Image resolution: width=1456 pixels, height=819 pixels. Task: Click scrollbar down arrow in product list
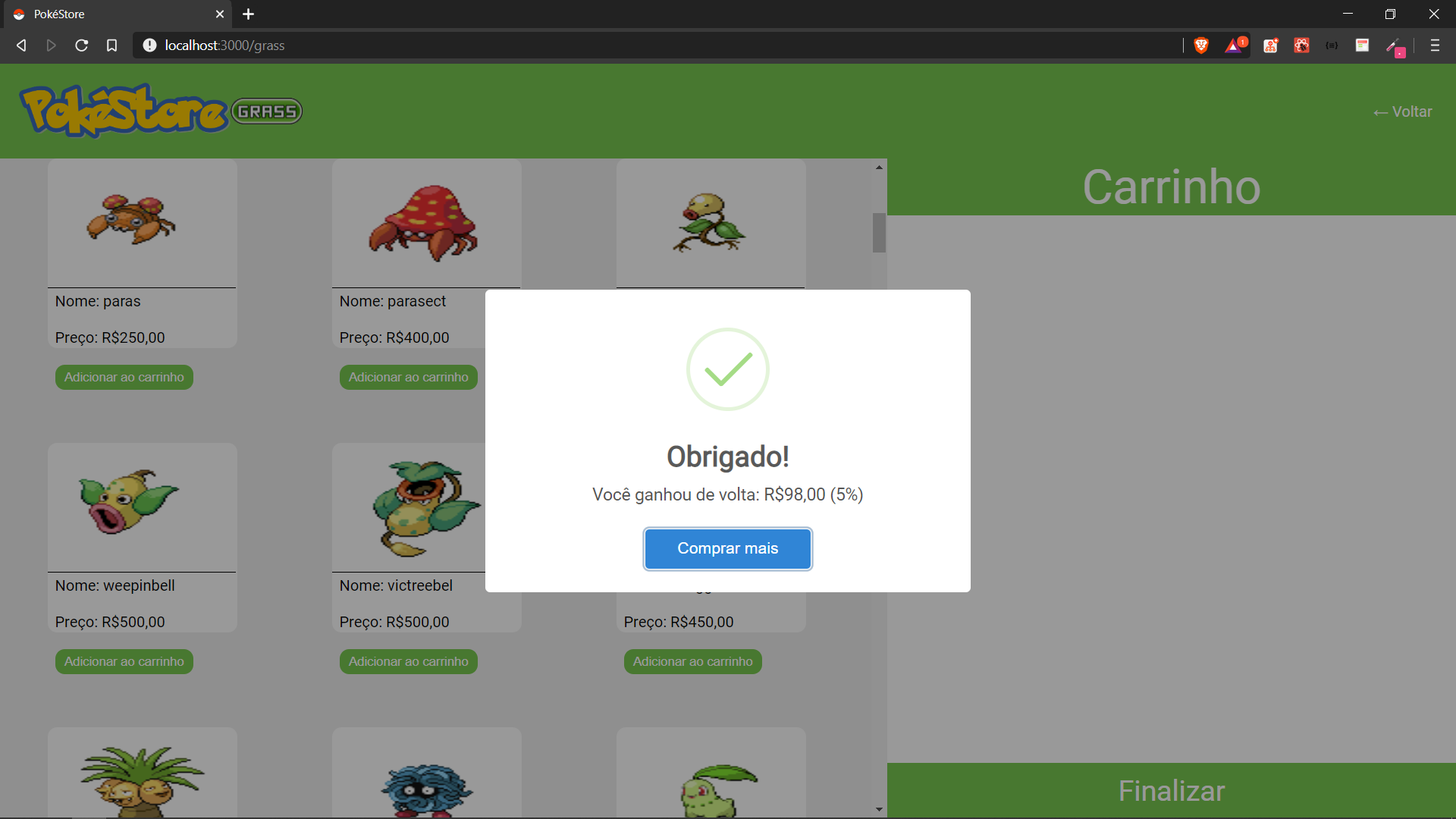tap(879, 809)
